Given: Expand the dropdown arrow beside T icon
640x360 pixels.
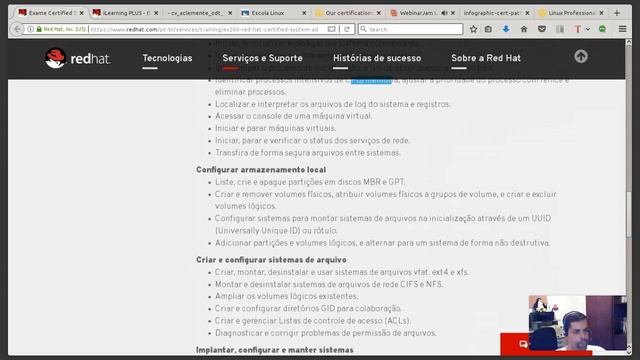Looking at the screenshot, I should [588, 29].
